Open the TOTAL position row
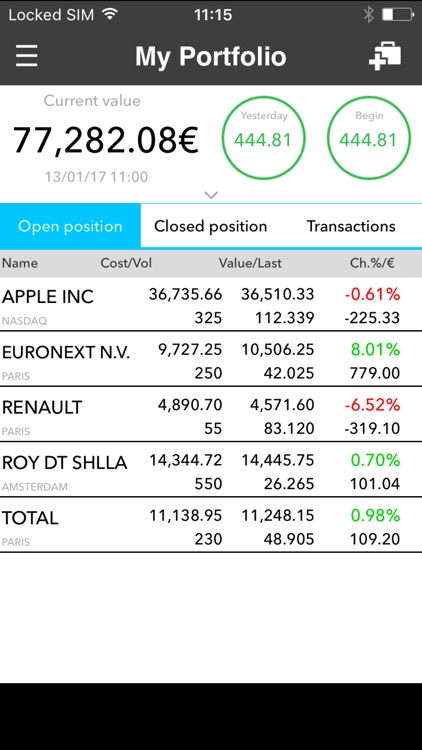The height and width of the screenshot is (750, 422). (x=211, y=525)
